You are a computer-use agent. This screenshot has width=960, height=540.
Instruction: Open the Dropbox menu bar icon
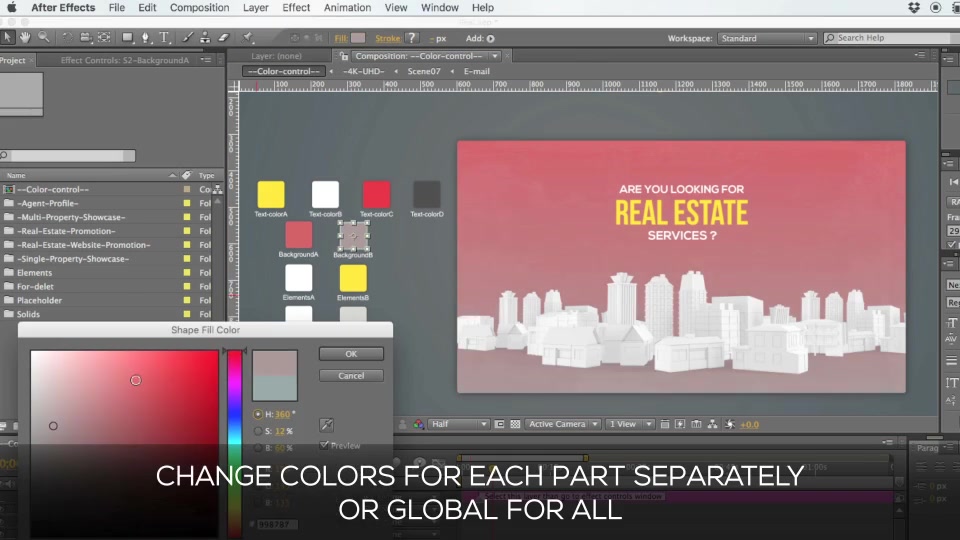click(x=914, y=7)
